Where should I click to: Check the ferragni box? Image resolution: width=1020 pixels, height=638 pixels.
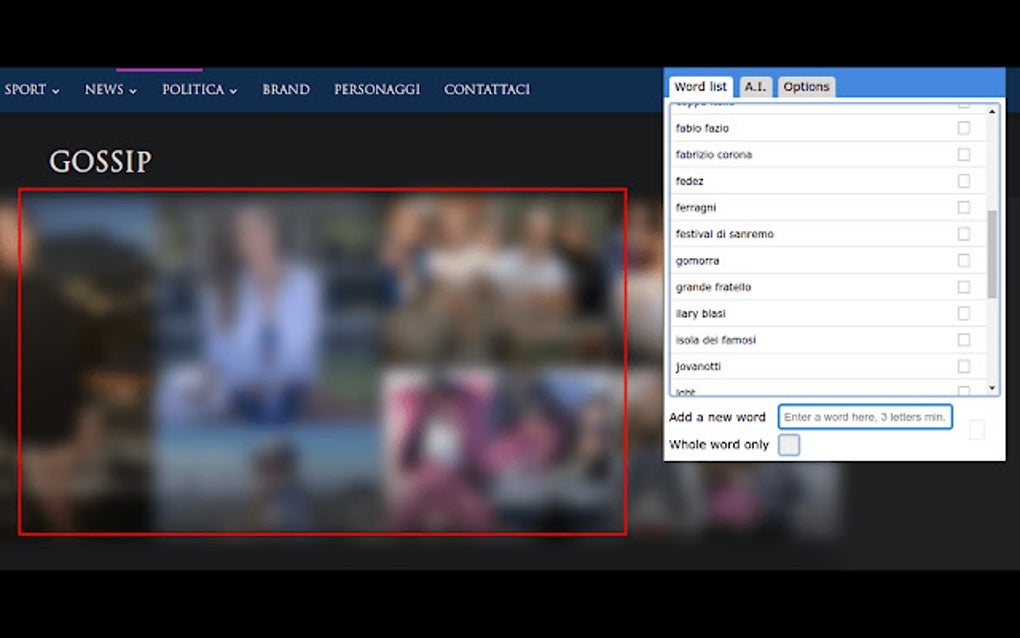coord(963,207)
